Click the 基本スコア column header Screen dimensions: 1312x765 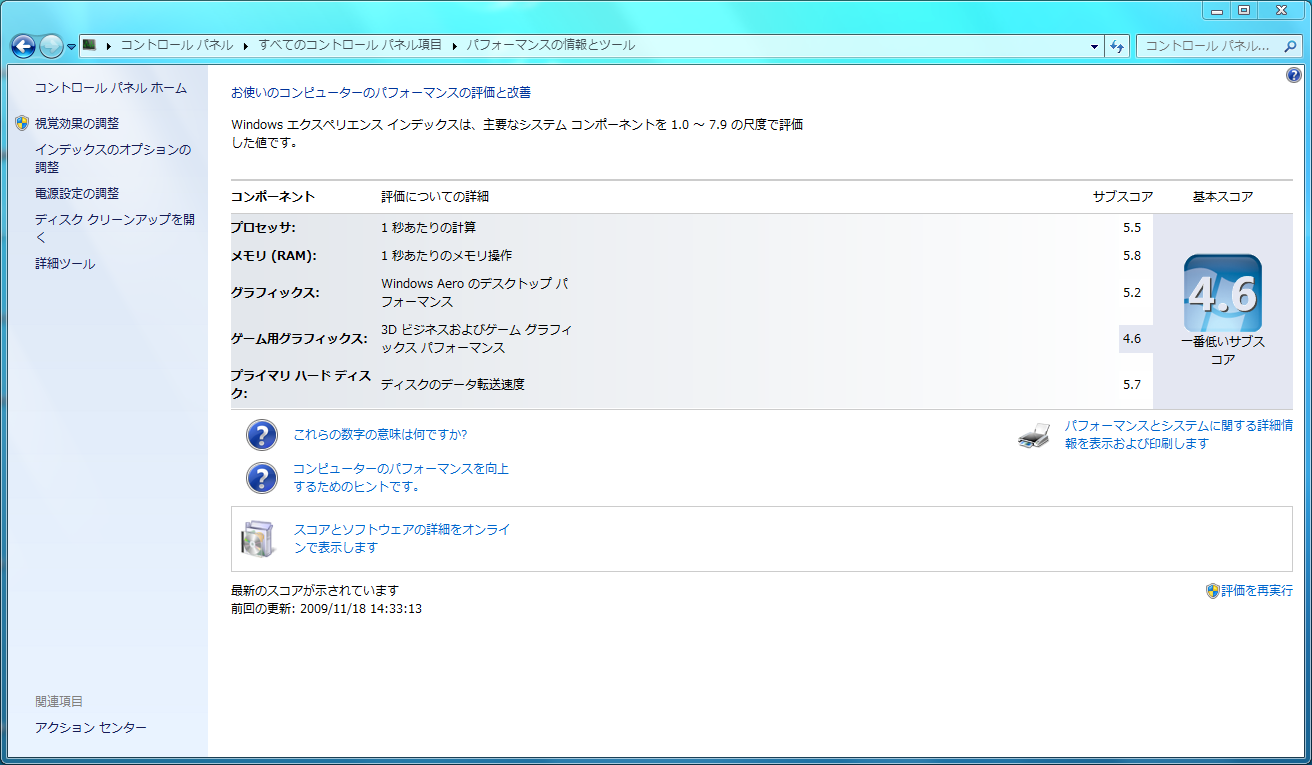1223,197
